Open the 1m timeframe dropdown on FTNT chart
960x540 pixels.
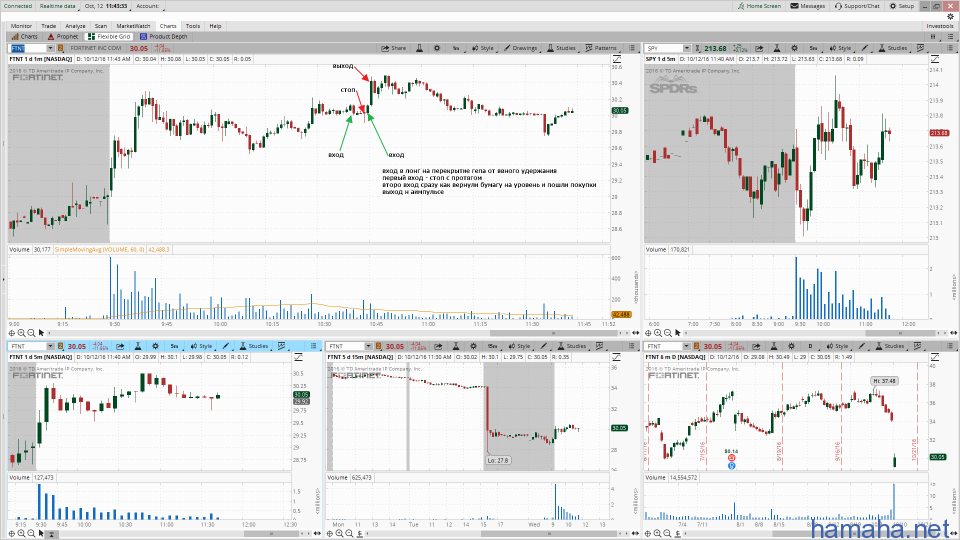tap(456, 48)
